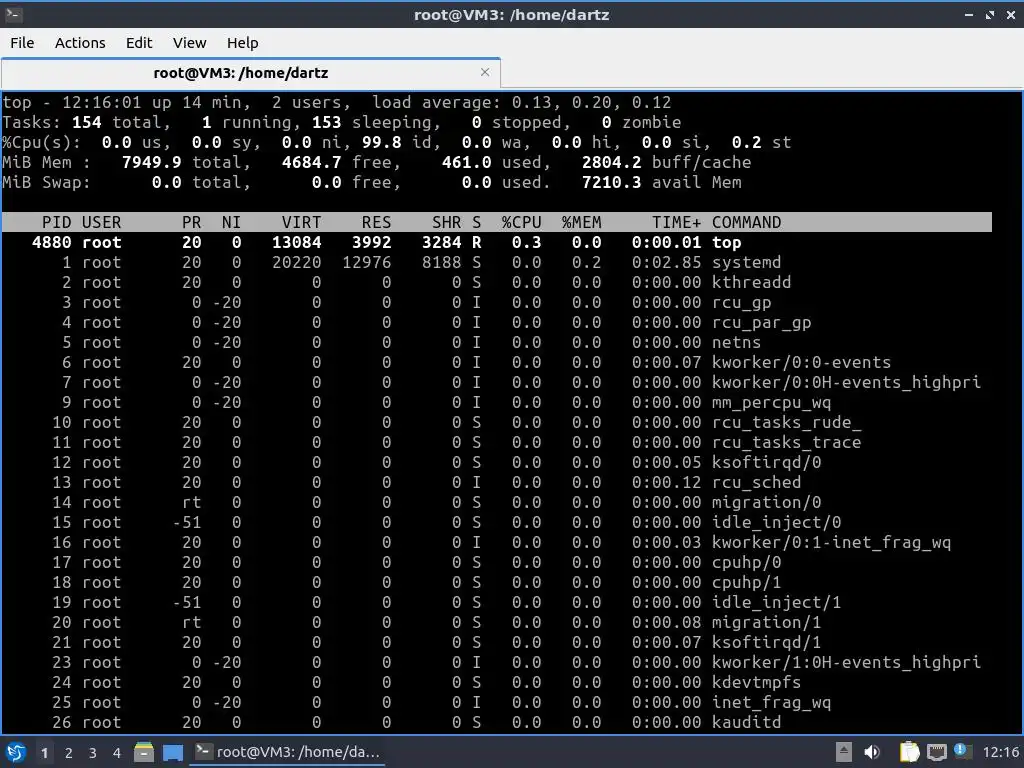Click the 99.8 id CPU value
1024x768 pixels.
(x=381, y=142)
